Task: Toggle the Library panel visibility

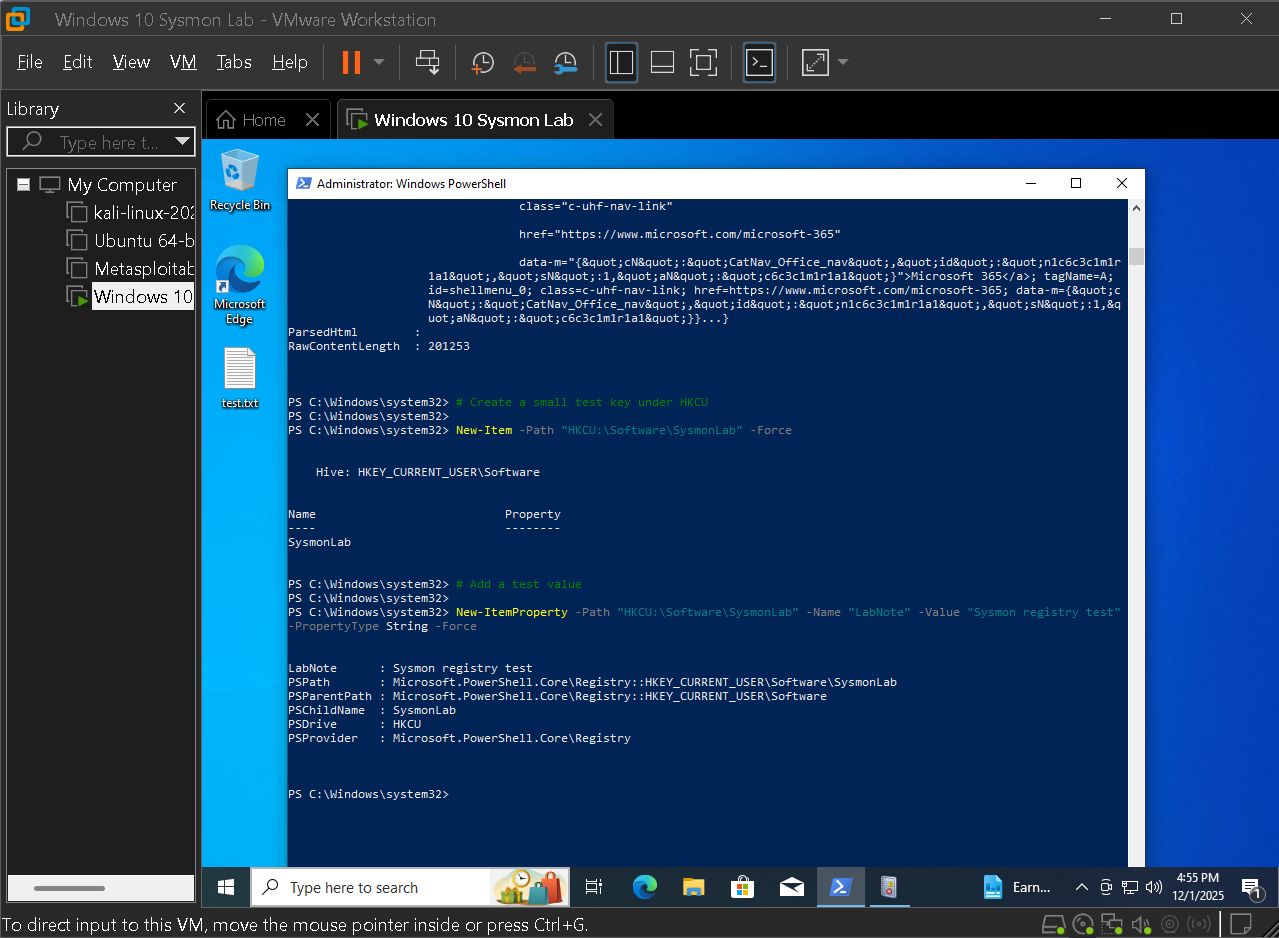Action: click(x=621, y=62)
